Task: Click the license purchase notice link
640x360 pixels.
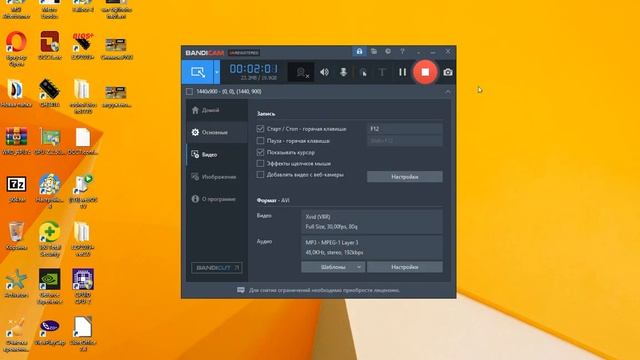Action: 324,290
